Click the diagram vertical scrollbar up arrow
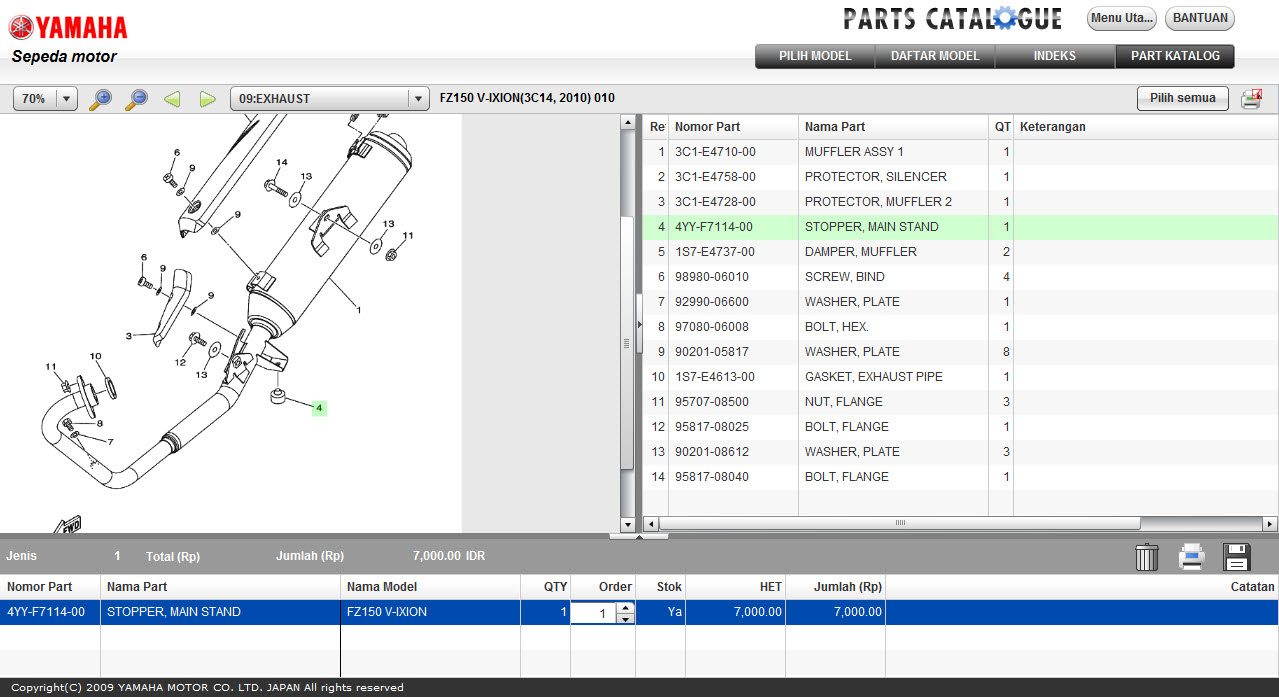Image resolution: width=1279 pixels, height=697 pixels. [628, 122]
